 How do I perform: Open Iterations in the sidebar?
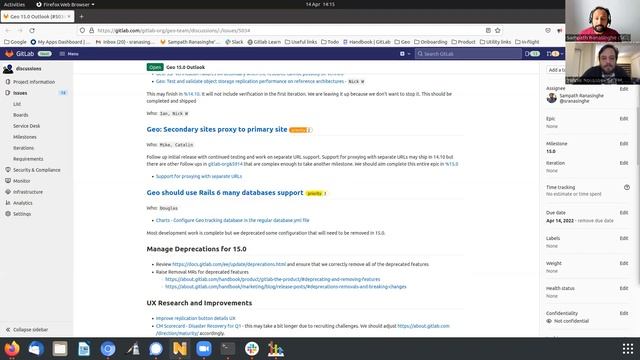click(x=23, y=148)
